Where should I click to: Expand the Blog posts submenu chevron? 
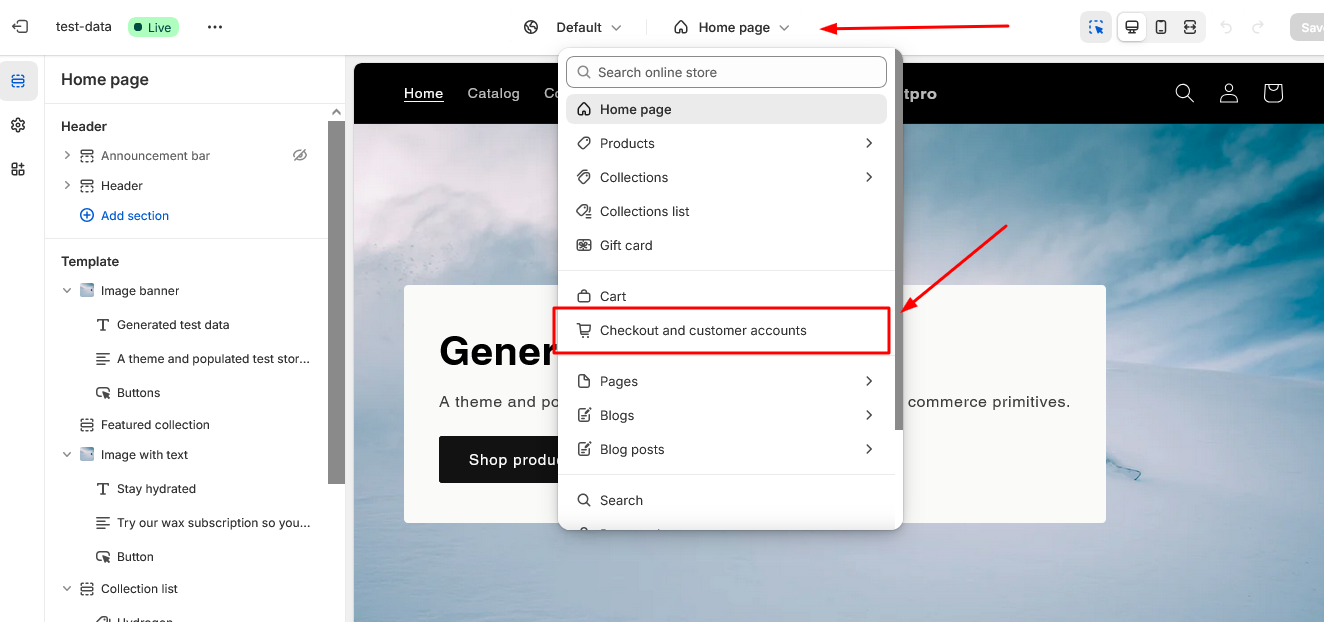[869, 449]
